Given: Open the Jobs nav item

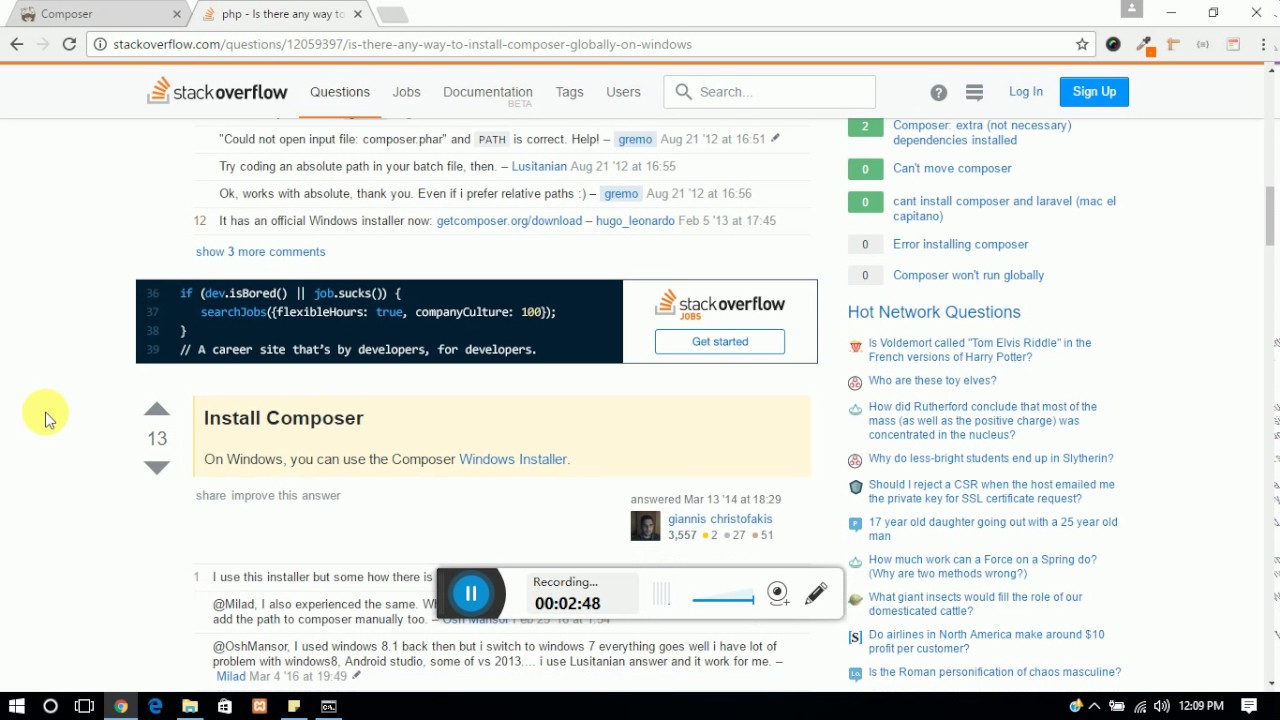Looking at the screenshot, I should 406,92.
